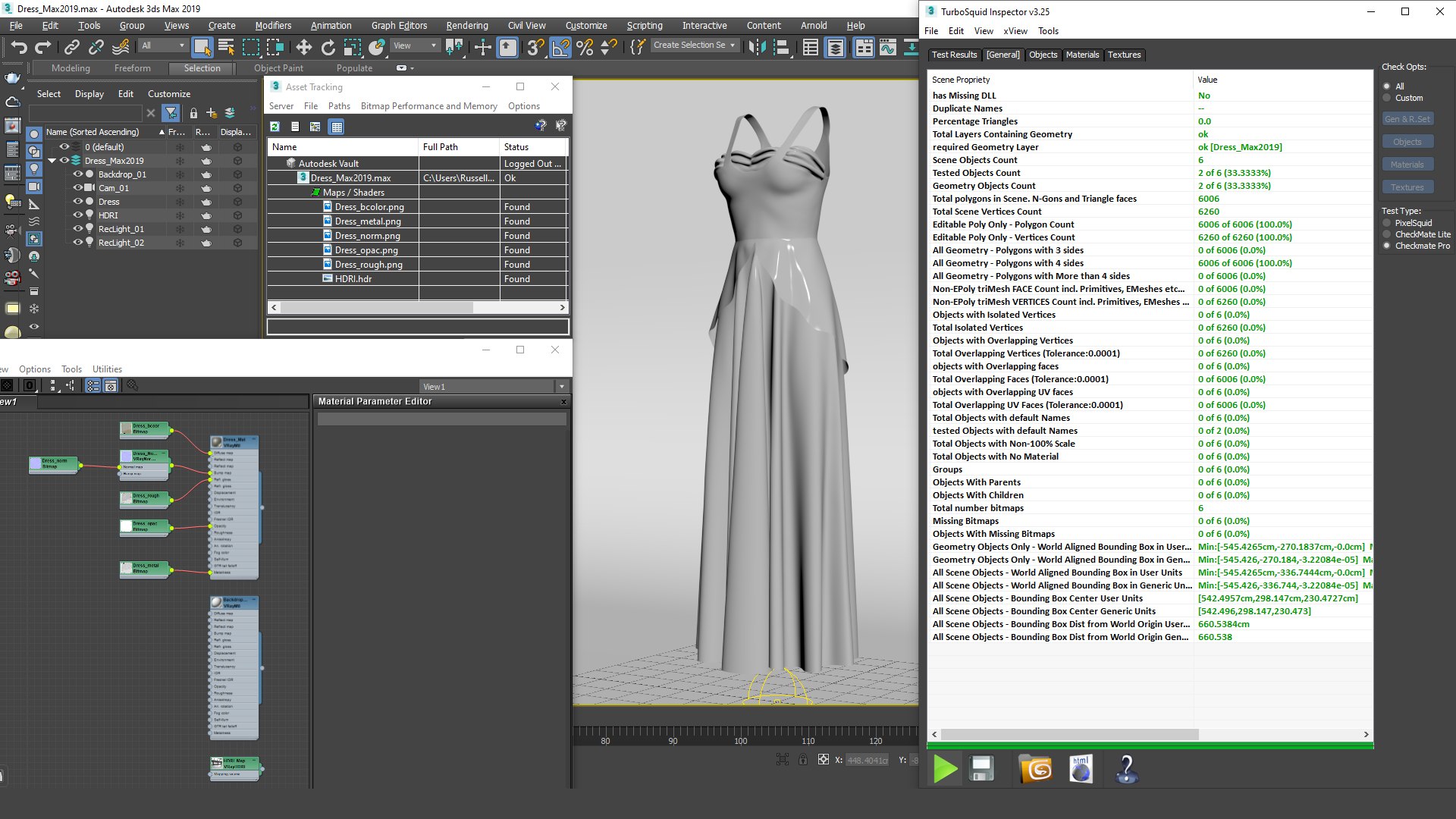Click the Unlink Selection icon

[96, 47]
